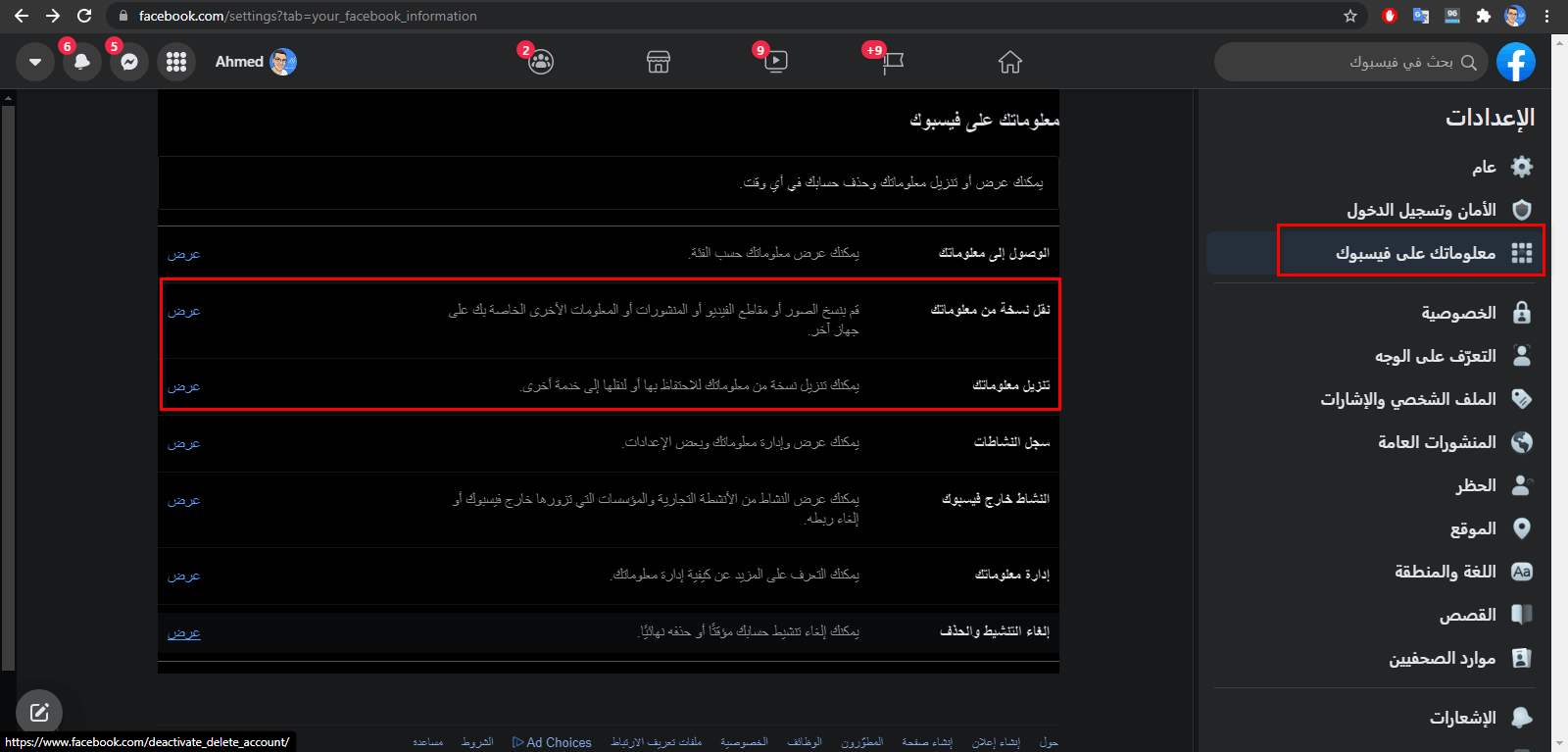Viewport: 1568px width, 752px height.
Task: Click the تنزيل معلوماتك row title
Action: point(1010,385)
